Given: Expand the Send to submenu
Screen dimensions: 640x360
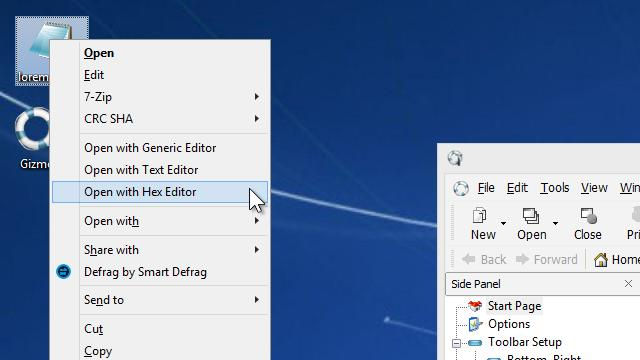Looking at the screenshot, I should pos(160,300).
